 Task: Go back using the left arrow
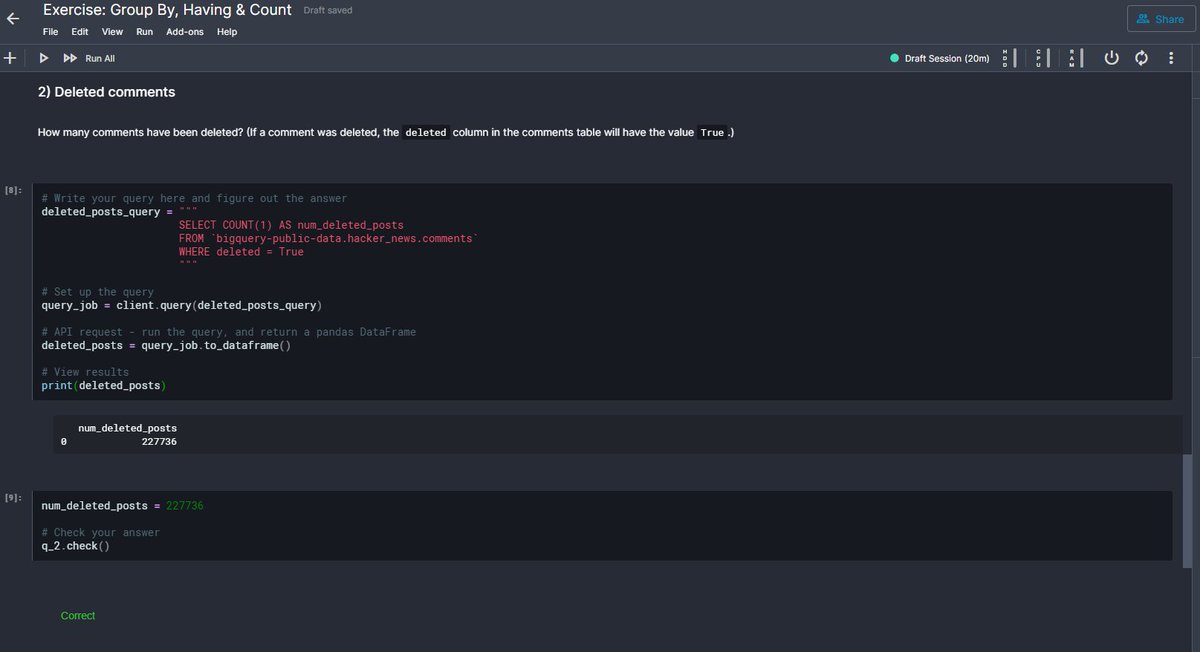click(13, 17)
